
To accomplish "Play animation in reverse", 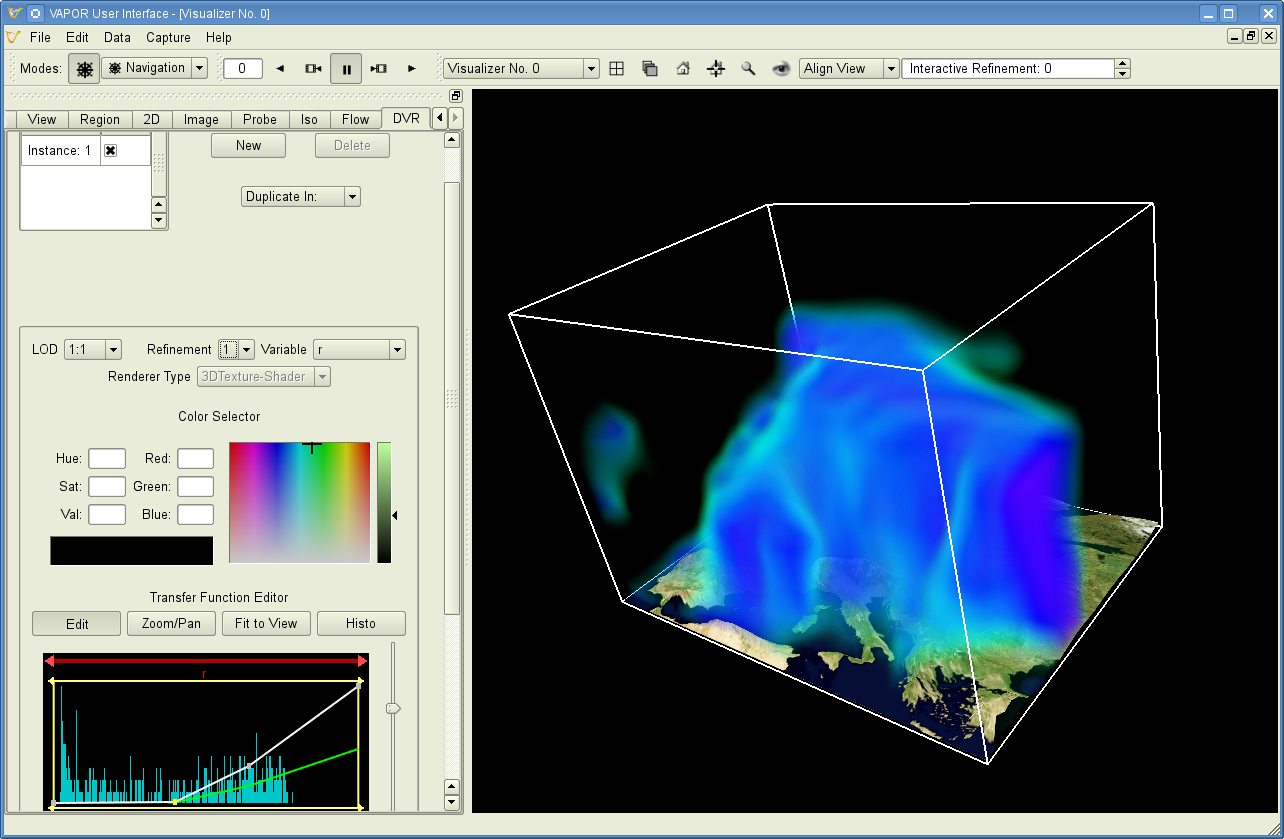I will click(x=280, y=69).
